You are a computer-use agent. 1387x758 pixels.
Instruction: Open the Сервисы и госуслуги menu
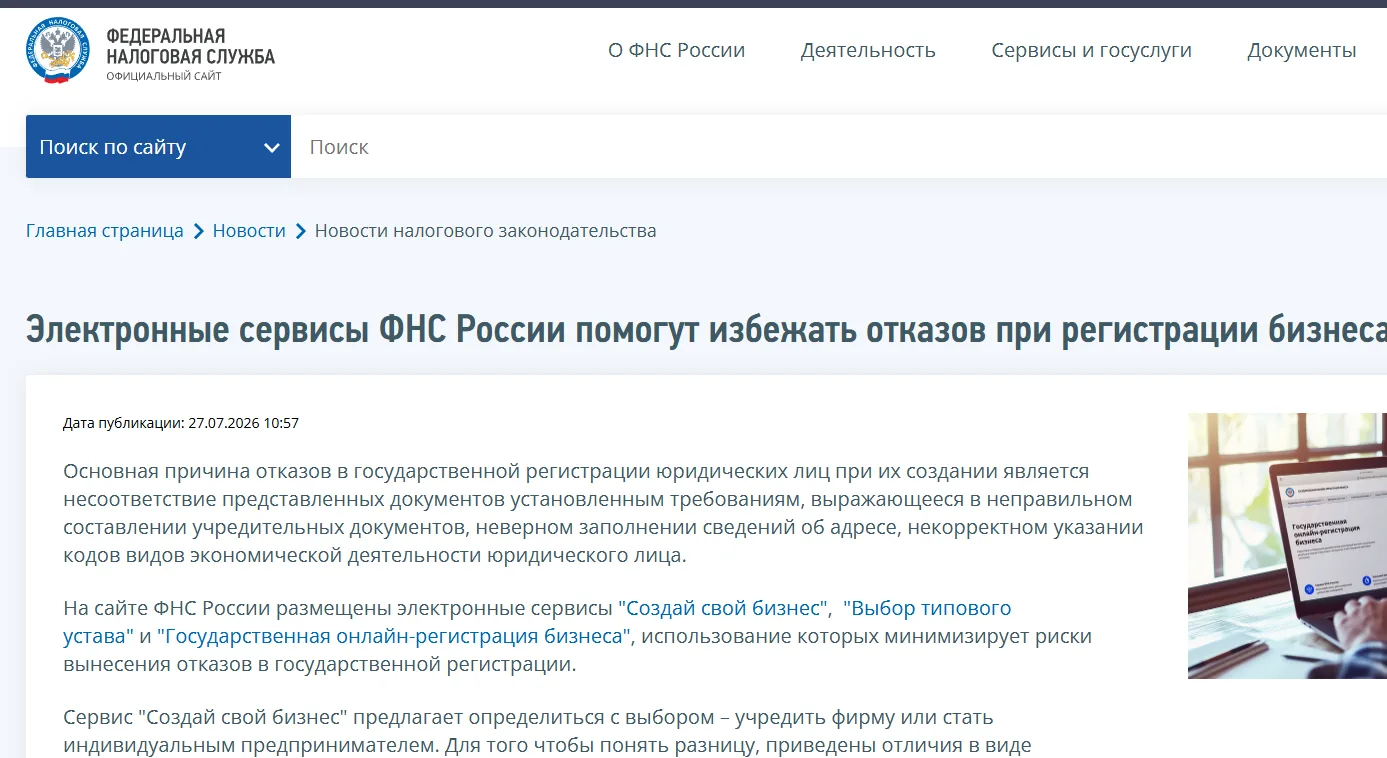(x=1091, y=50)
